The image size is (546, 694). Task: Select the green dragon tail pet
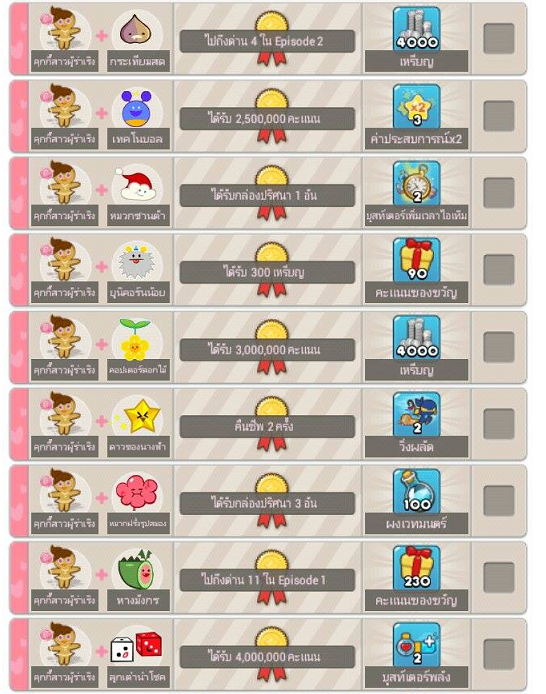(135, 570)
